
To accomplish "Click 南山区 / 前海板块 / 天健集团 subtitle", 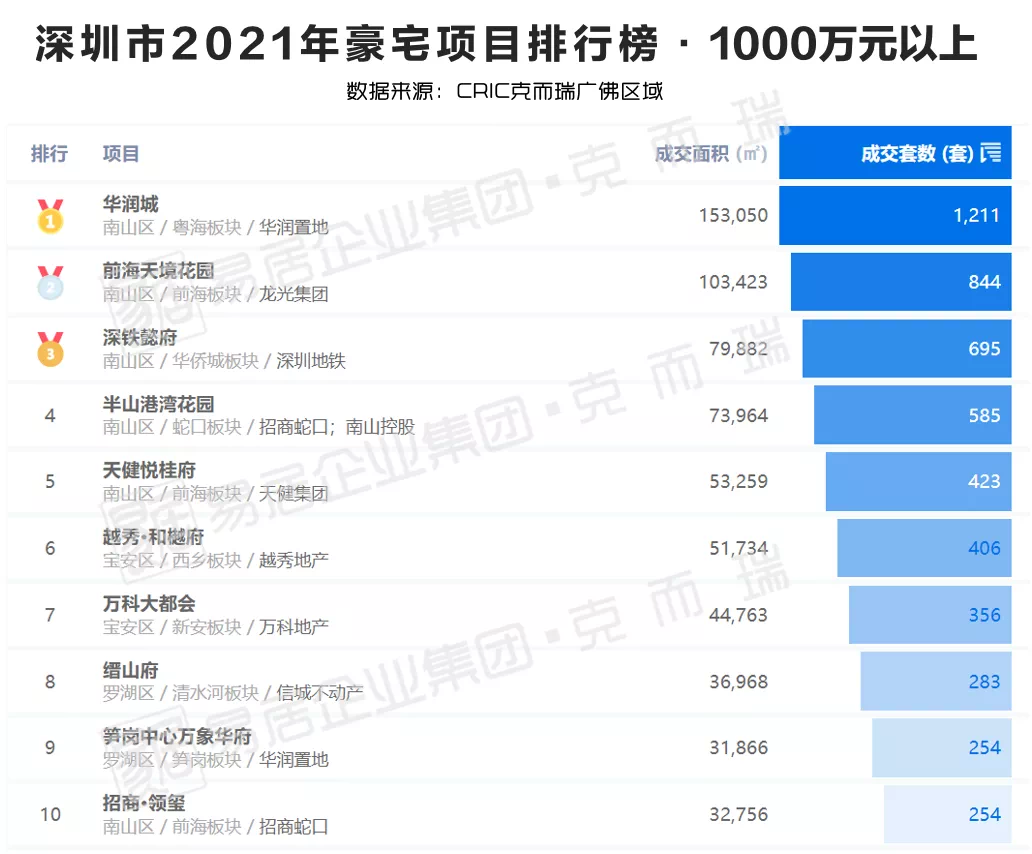I will coord(215,493).
